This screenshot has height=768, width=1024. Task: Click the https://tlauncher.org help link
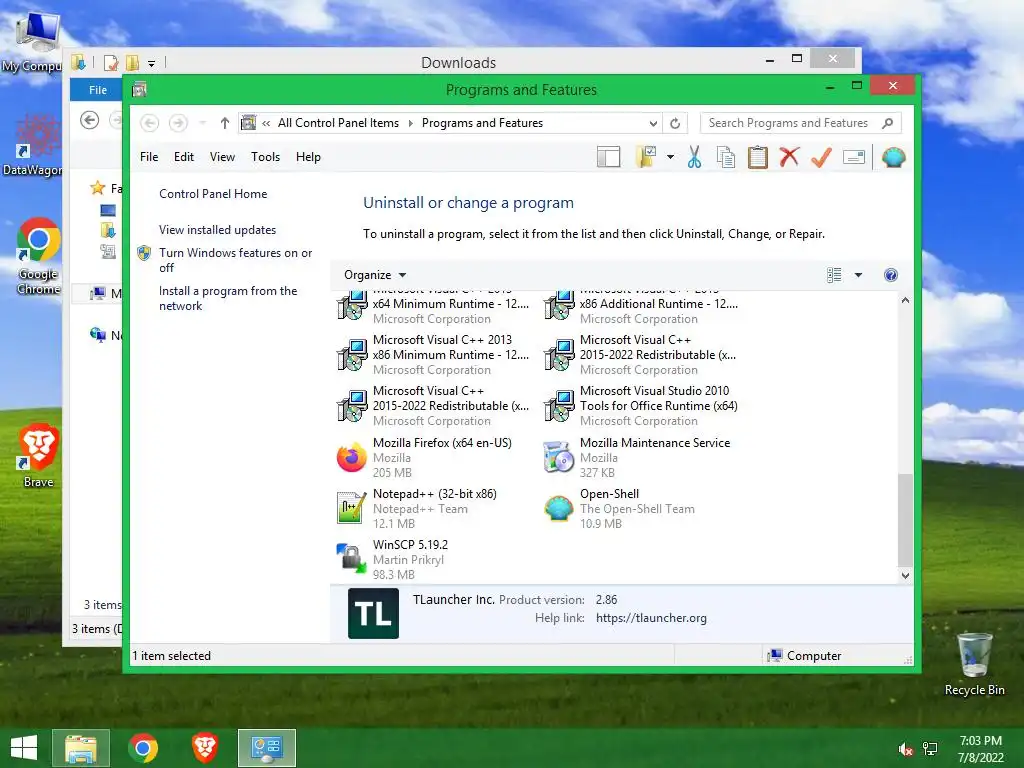[651, 618]
